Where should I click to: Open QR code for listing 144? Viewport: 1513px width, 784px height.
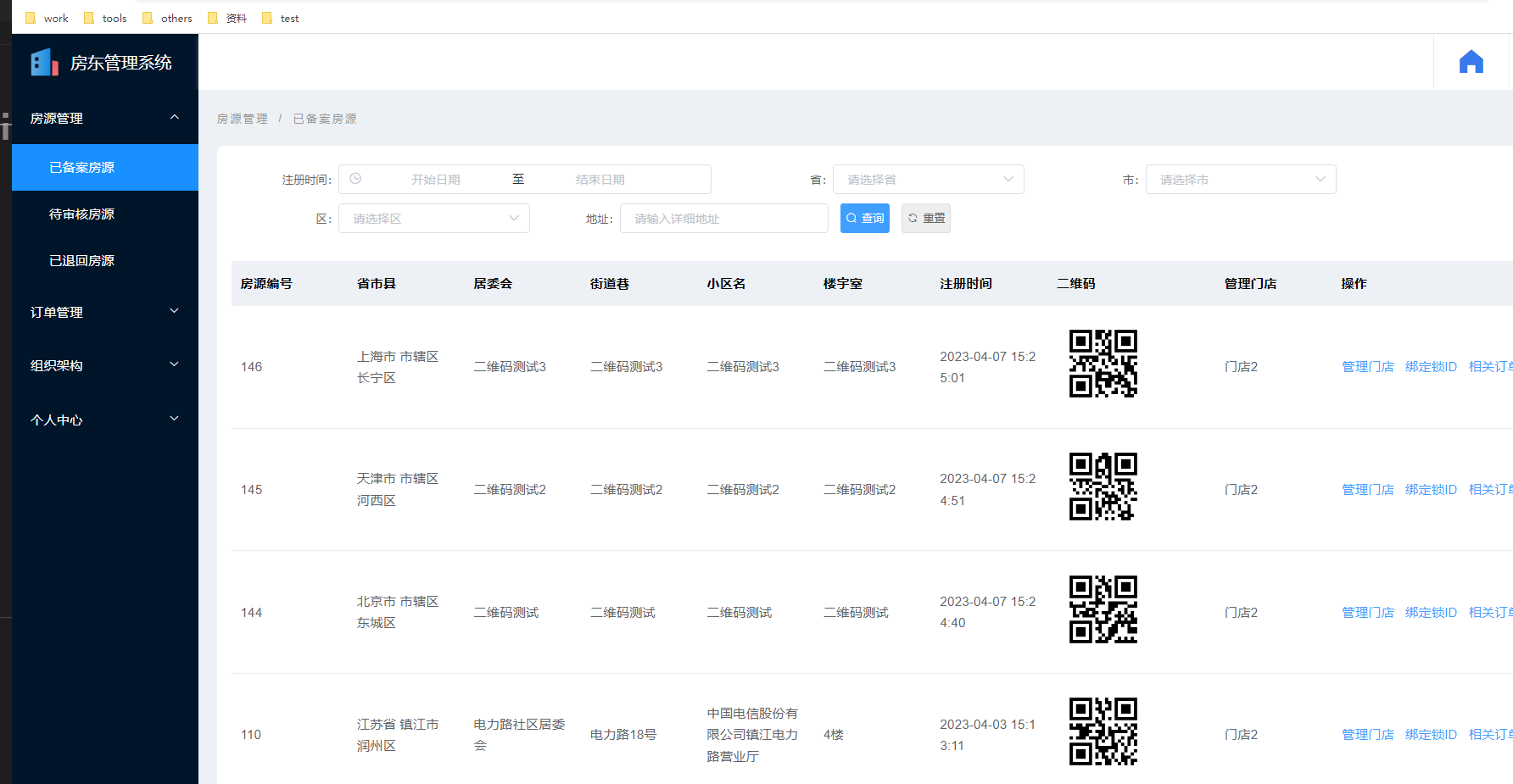point(1103,609)
